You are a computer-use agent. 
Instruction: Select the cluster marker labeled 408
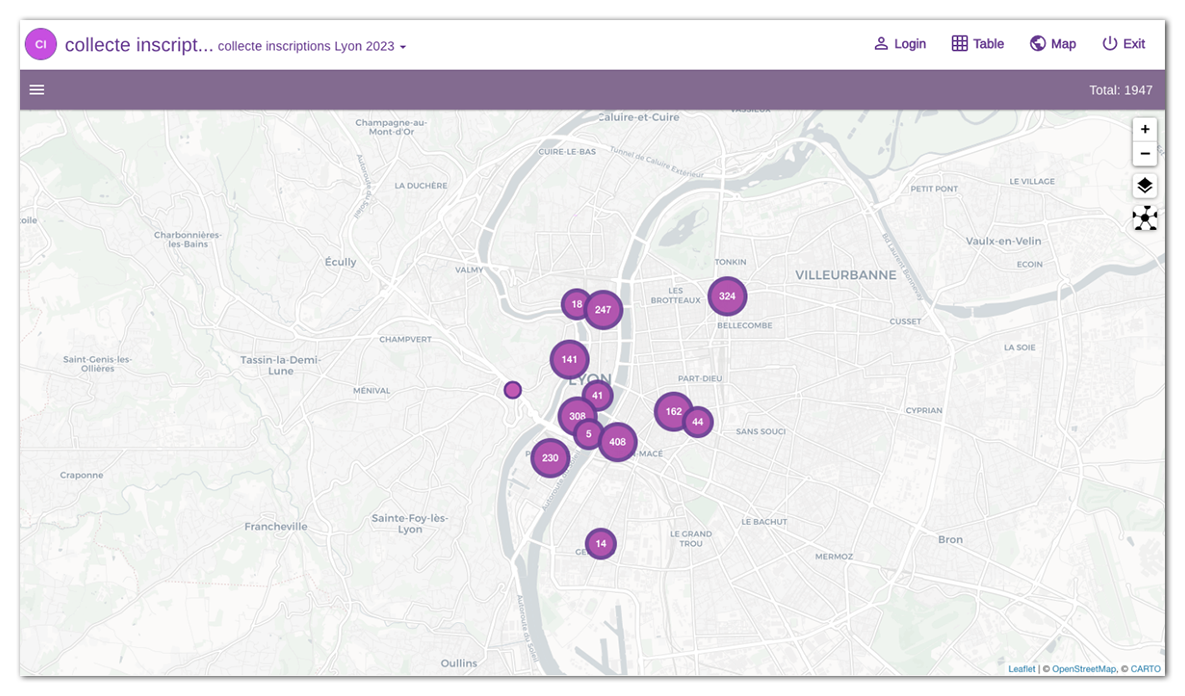click(617, 441)
